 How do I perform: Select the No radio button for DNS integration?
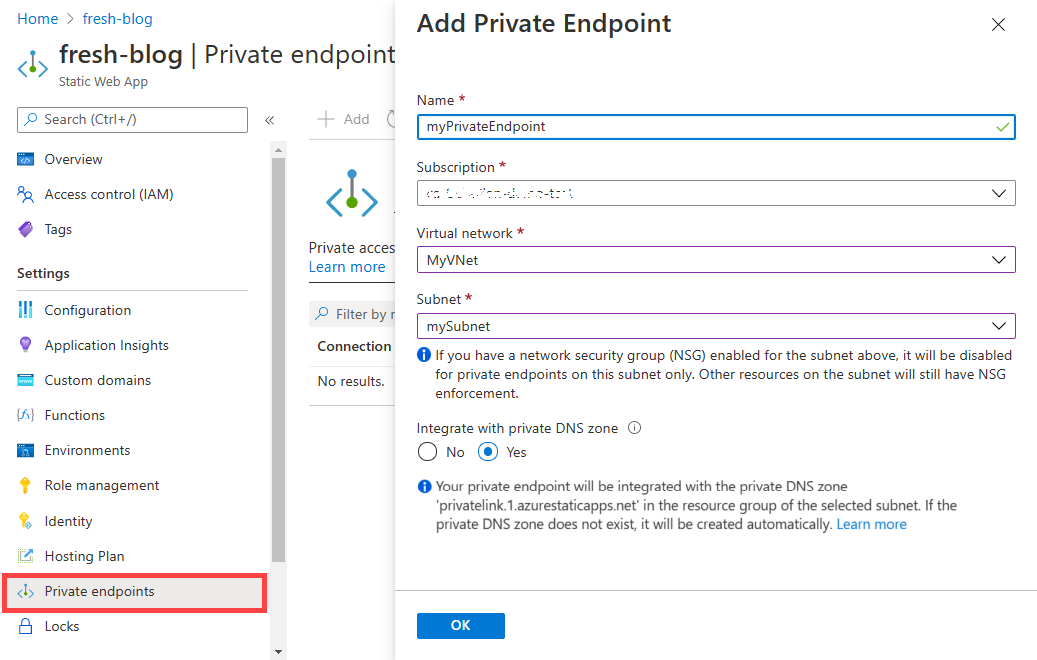(429, 452)
